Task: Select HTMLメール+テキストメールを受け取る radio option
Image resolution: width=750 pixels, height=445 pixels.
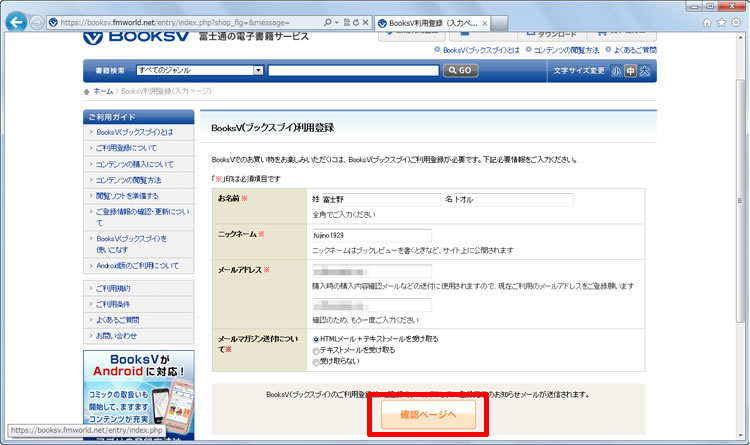Action: pos(316,339)
